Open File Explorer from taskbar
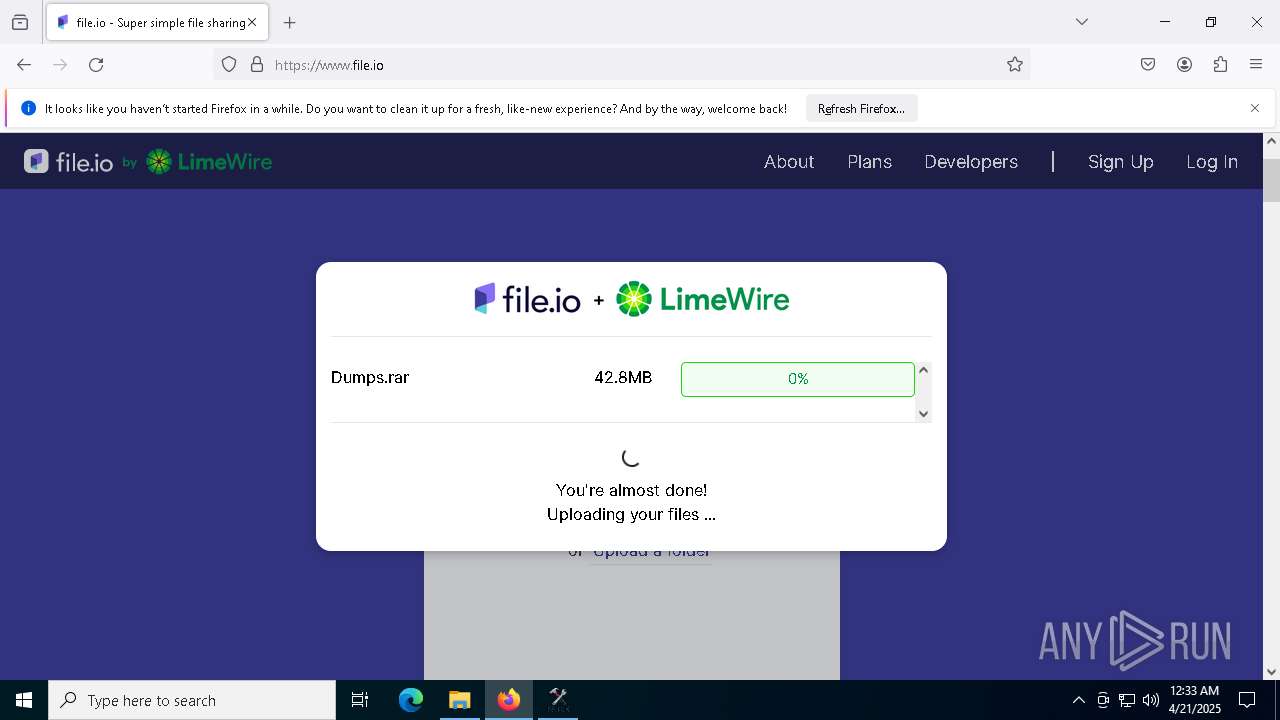 pyautogui.click(x=459, y=700)
